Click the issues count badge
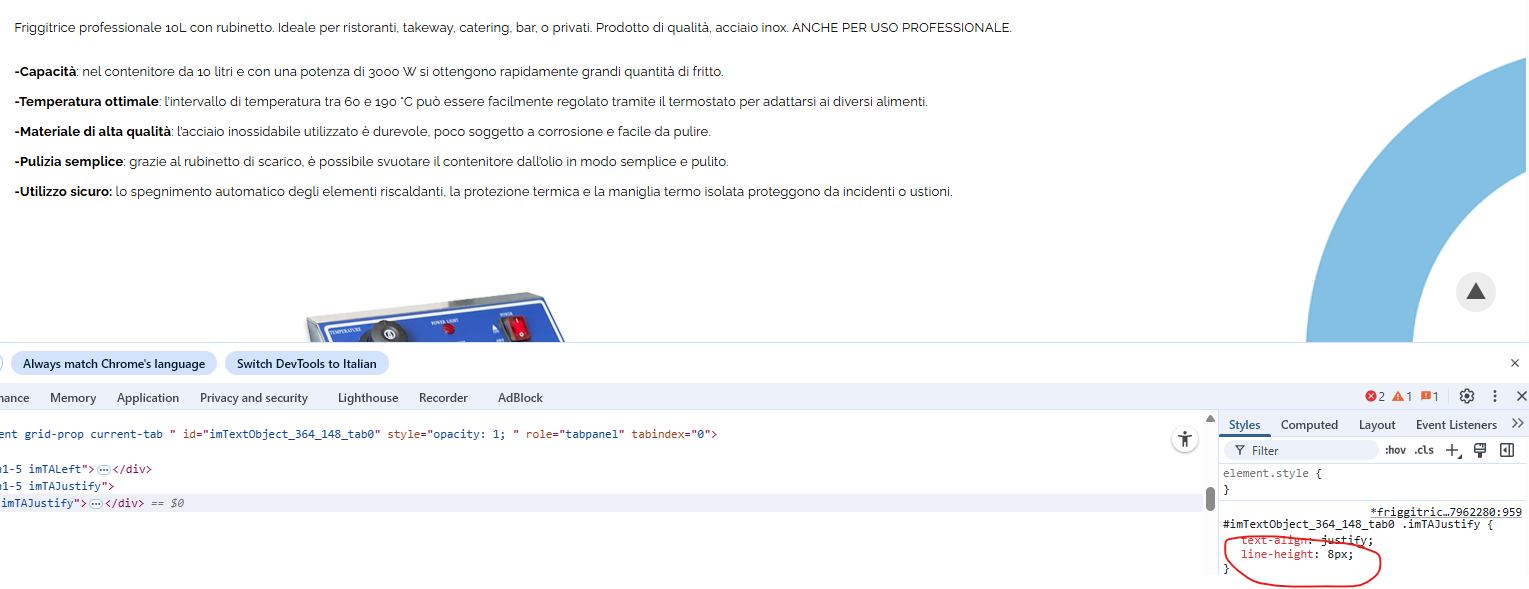The width and height of the screenshot is (1529, 589). [x=1429, y=397]
